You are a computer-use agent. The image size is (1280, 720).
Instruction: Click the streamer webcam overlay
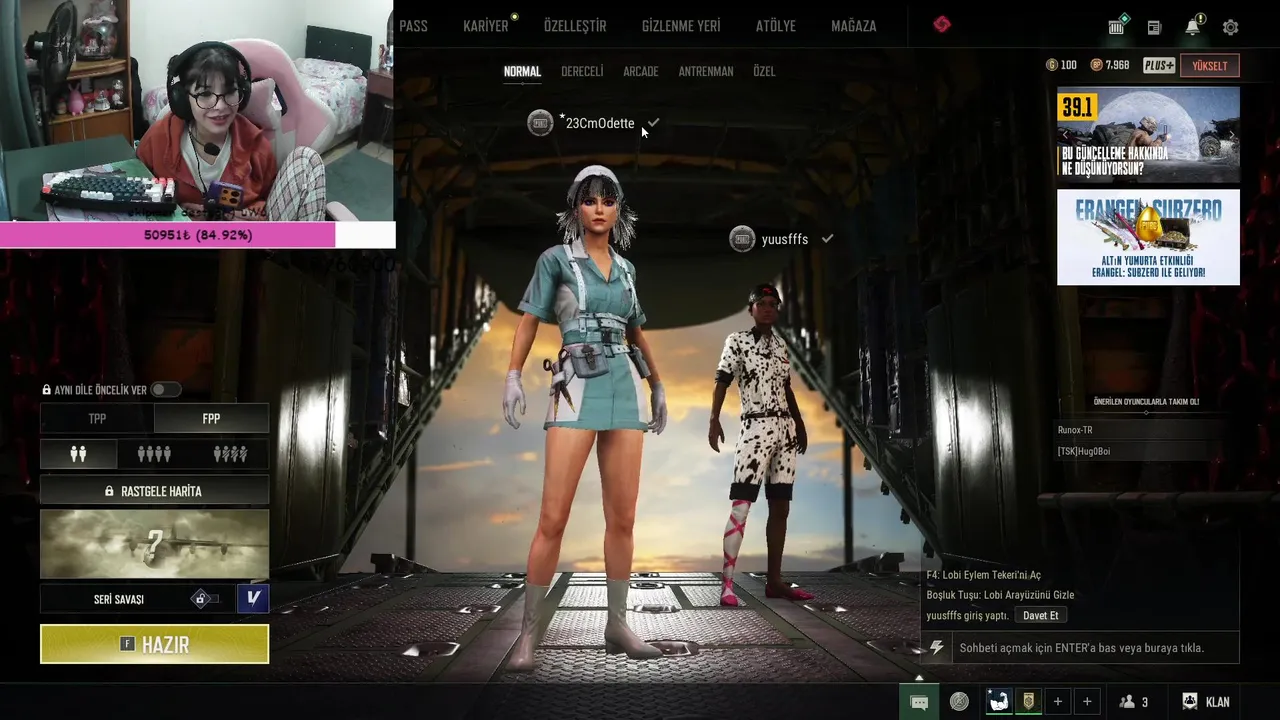(197, 110)
